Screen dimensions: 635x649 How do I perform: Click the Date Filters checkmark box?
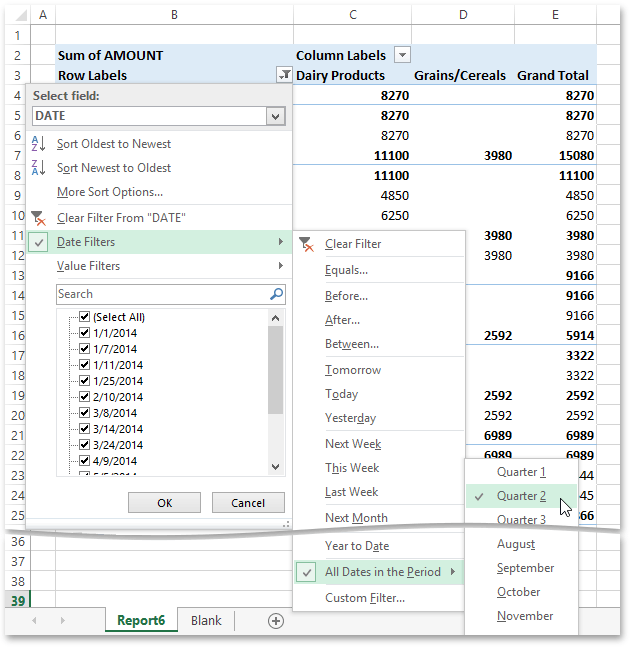[38, 242]
